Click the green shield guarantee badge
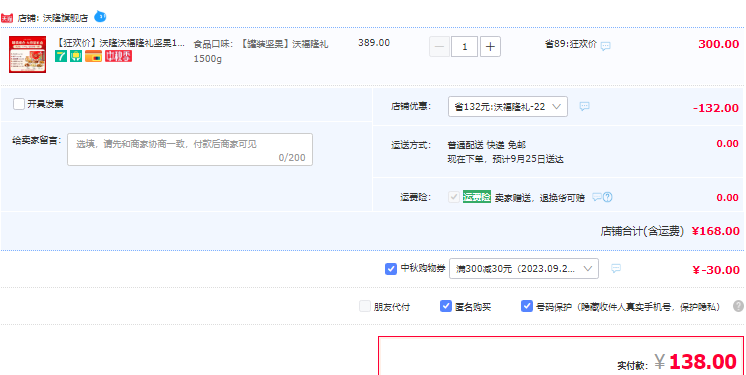Screen dimensions: 746x375 [76, 57]
